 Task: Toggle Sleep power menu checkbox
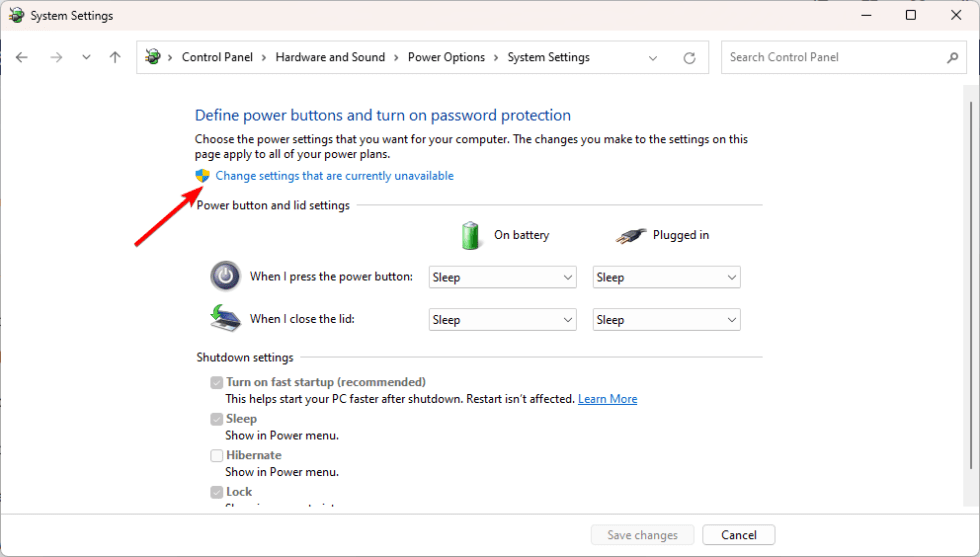point(217,419)
